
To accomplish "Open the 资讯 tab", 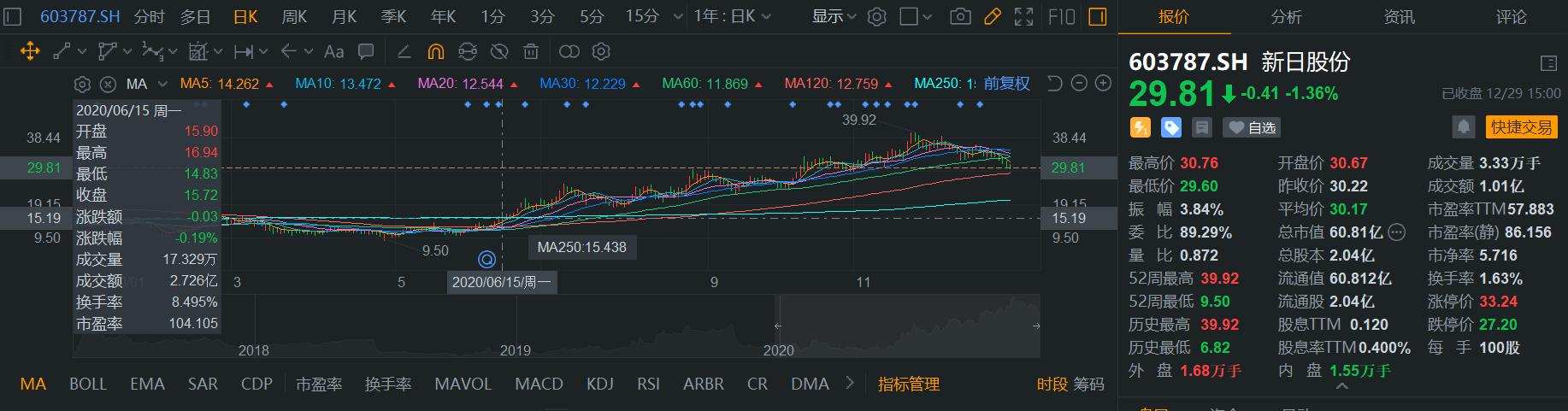I will click(x=1399, y=16).
